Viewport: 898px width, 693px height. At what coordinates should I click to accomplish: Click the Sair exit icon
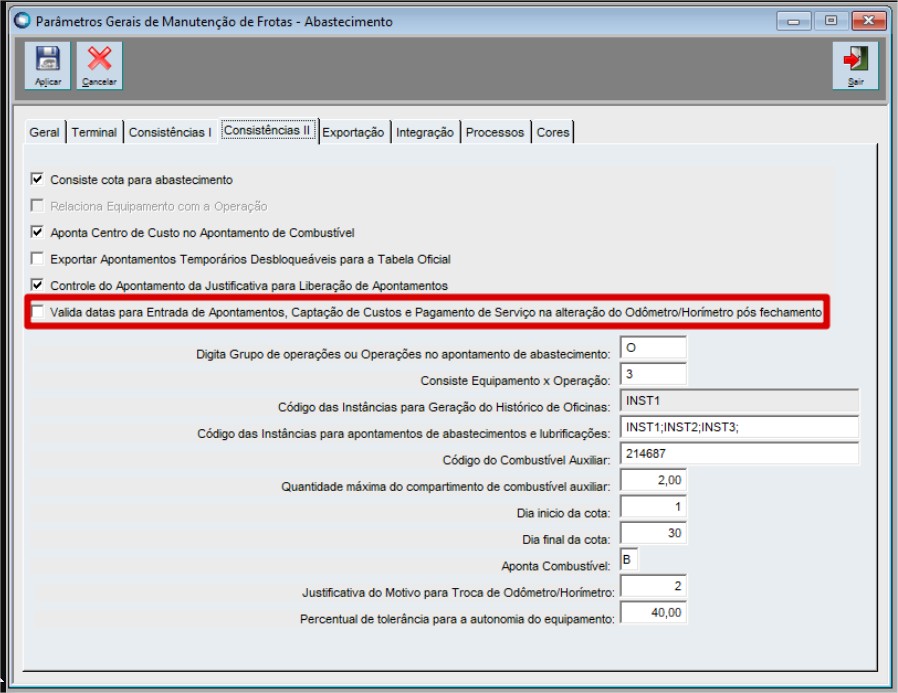tap(855, 65)
